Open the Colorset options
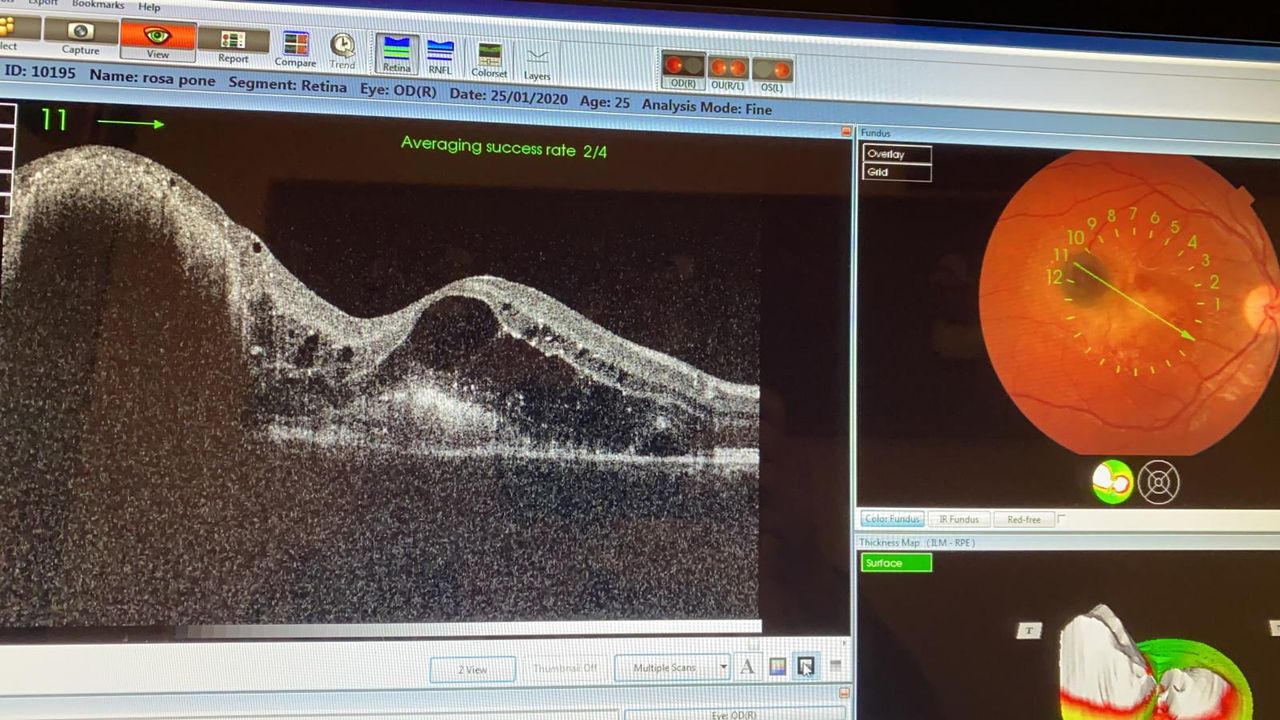This screenshot has height=720, width=1280. click(x=489, y=56)
